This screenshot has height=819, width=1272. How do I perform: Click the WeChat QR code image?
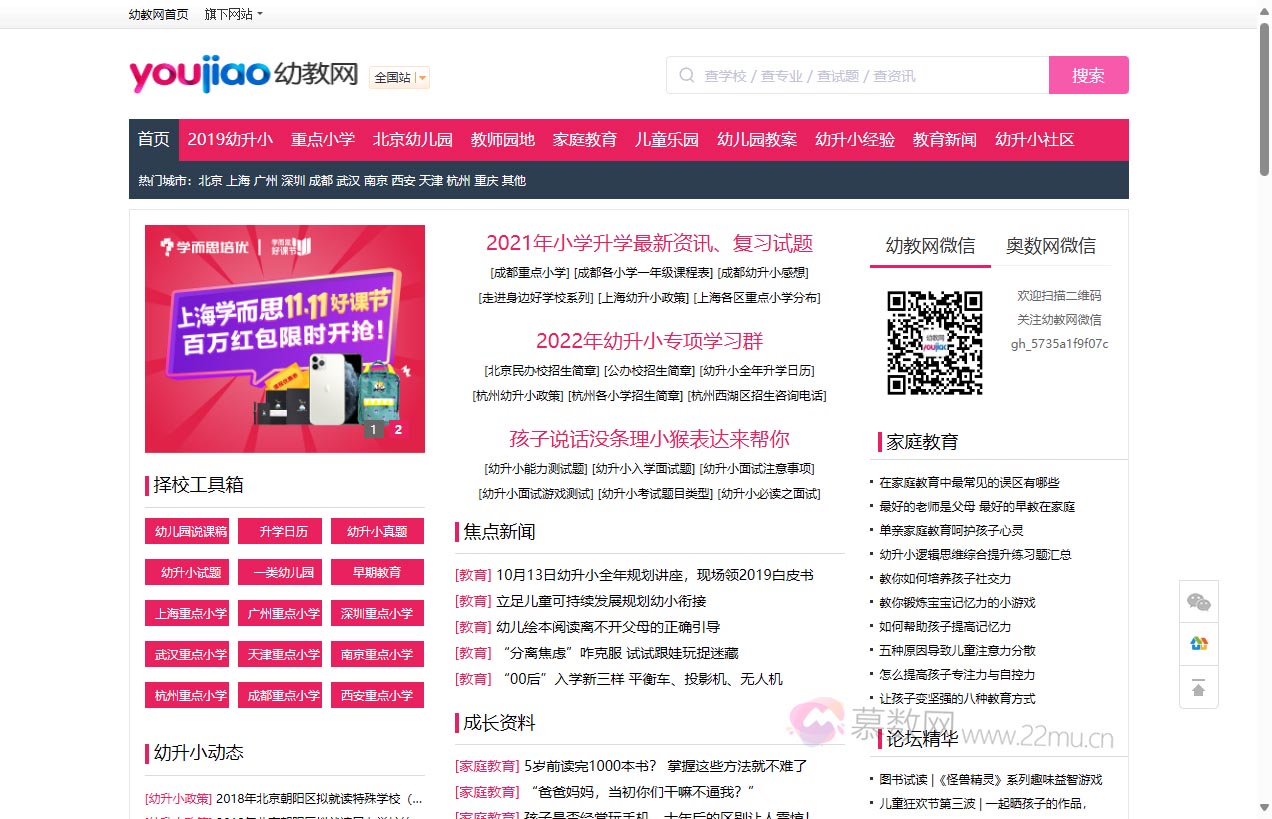point(934,343)
